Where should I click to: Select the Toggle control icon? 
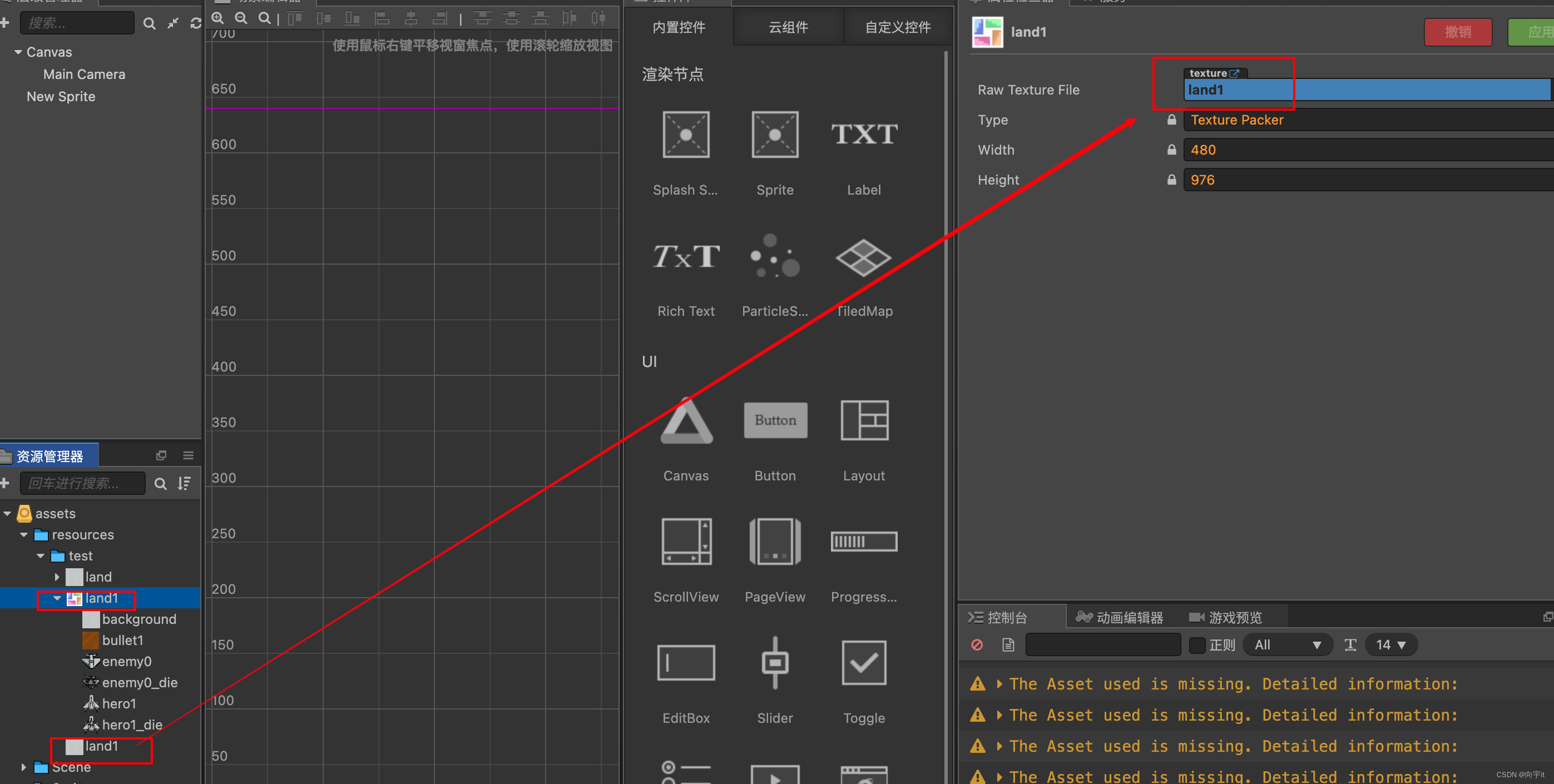[x=864, y=663]
